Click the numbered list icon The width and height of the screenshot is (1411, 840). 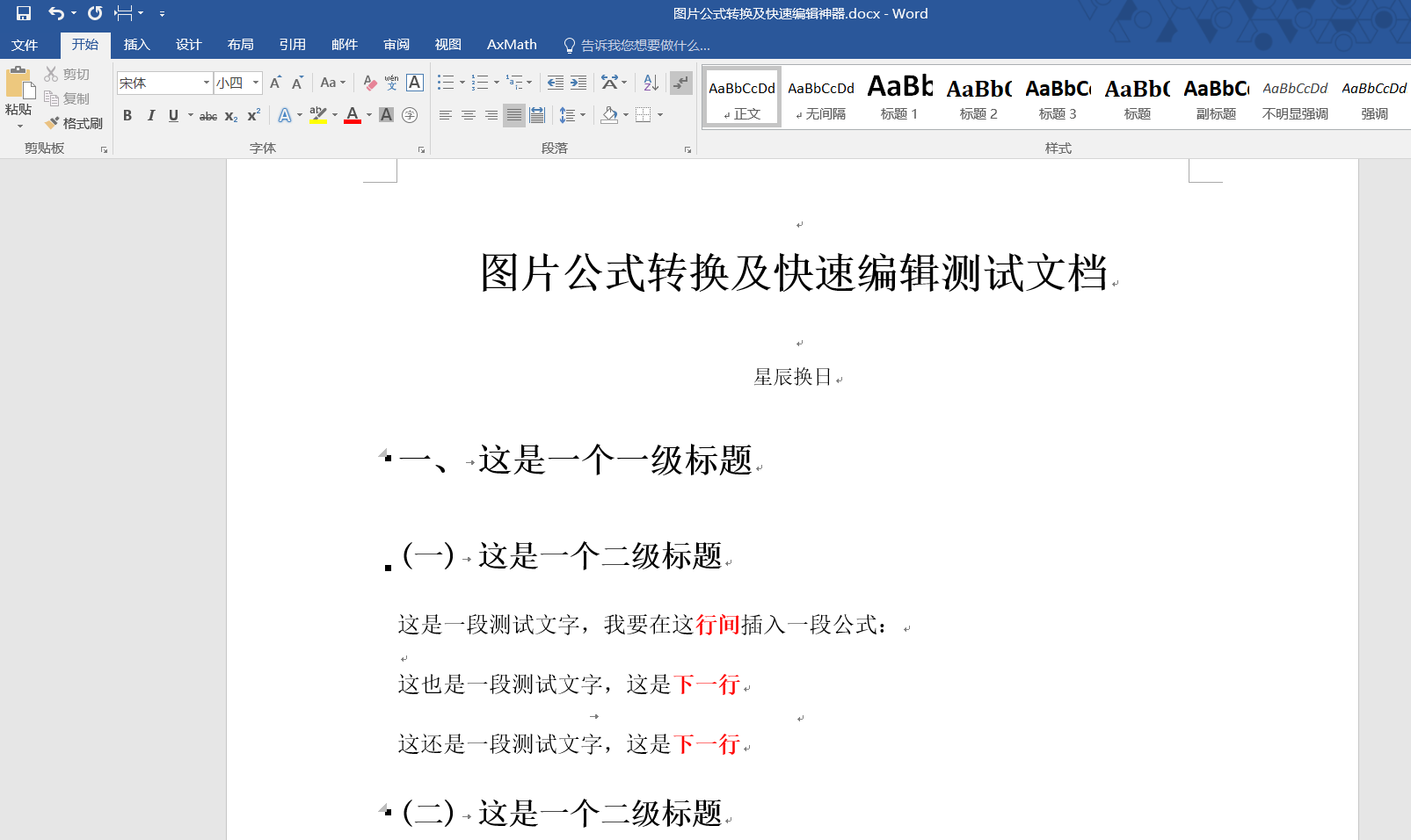point(479,83)
